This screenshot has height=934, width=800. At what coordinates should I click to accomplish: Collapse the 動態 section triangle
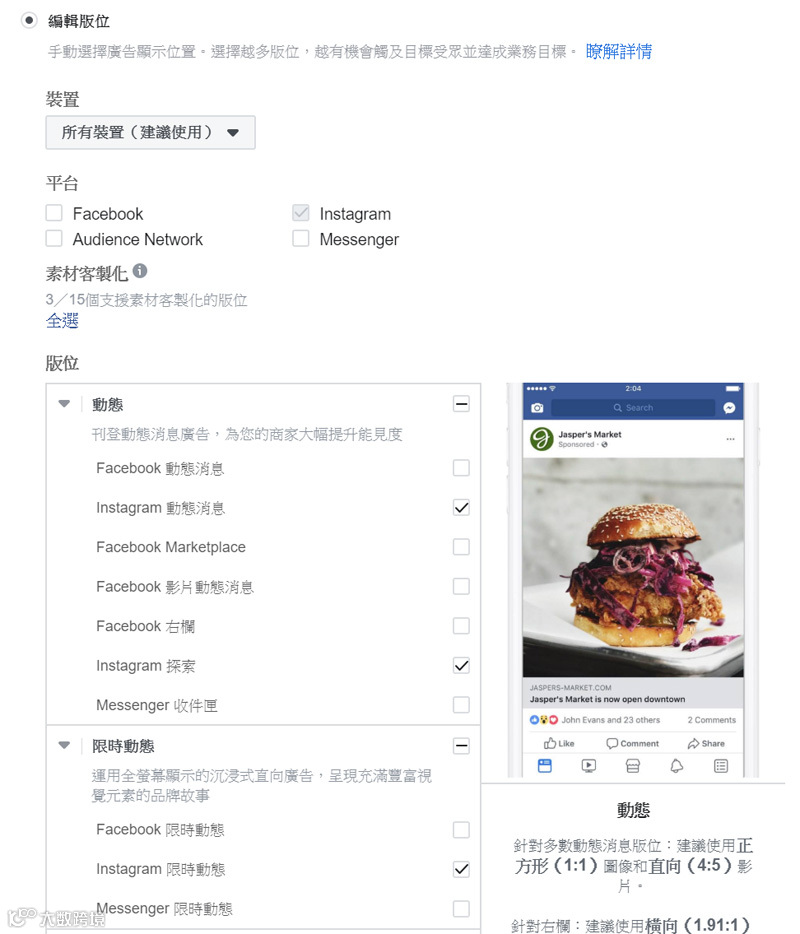click(64, 404)
